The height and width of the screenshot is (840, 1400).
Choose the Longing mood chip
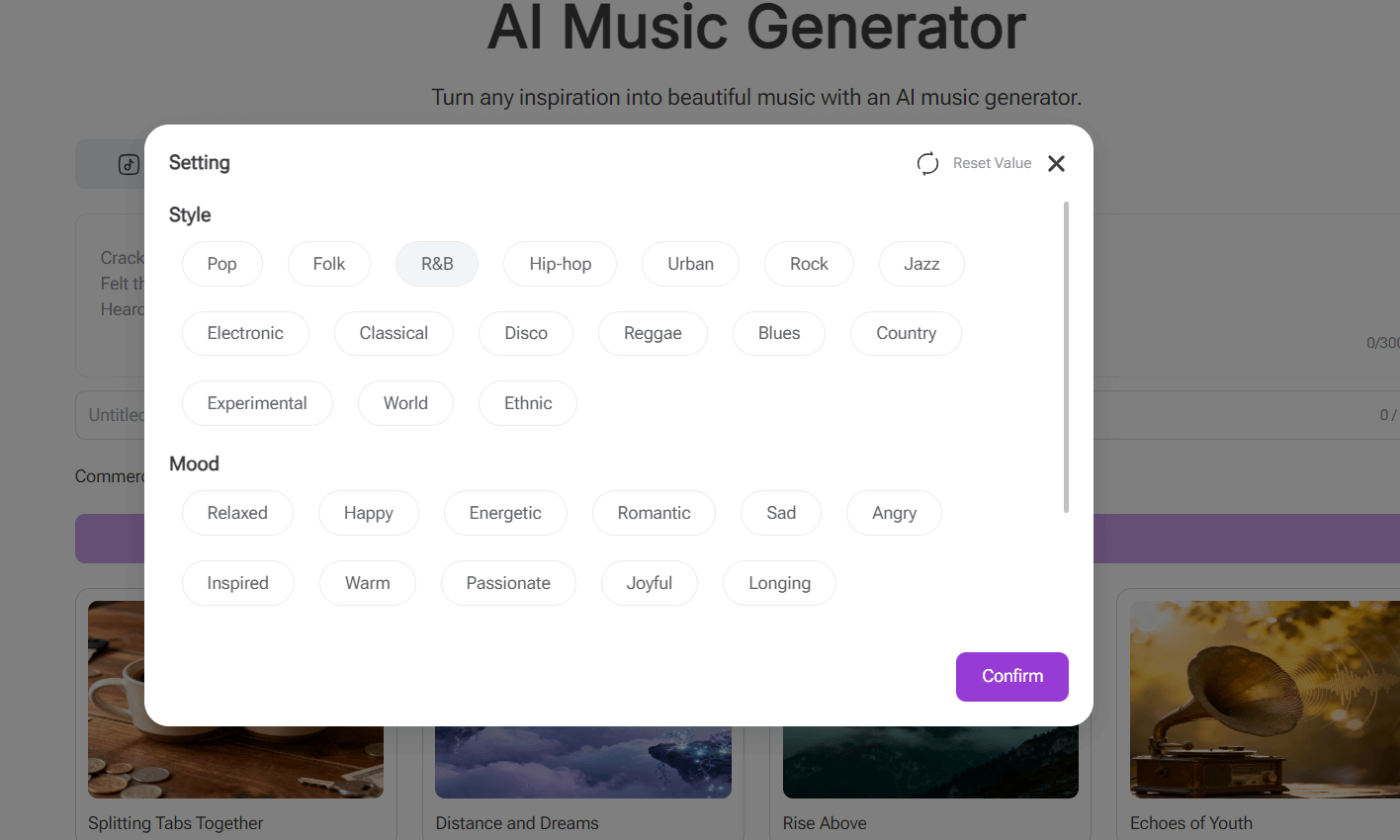pyautogui.click(x=779, y=583)
